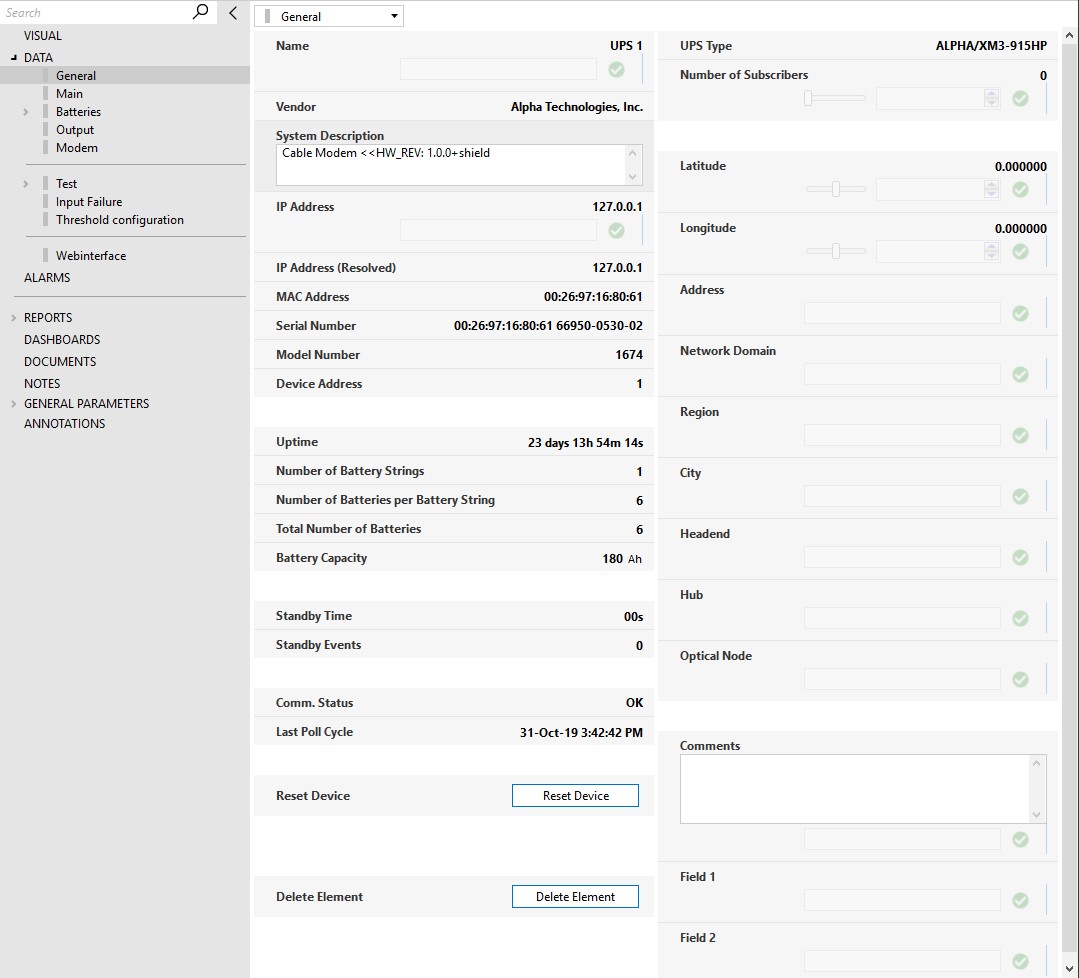Open the Webinterface page
Image resolution: width=1079 pixels, height=978 pixels.
coord(91,255)
